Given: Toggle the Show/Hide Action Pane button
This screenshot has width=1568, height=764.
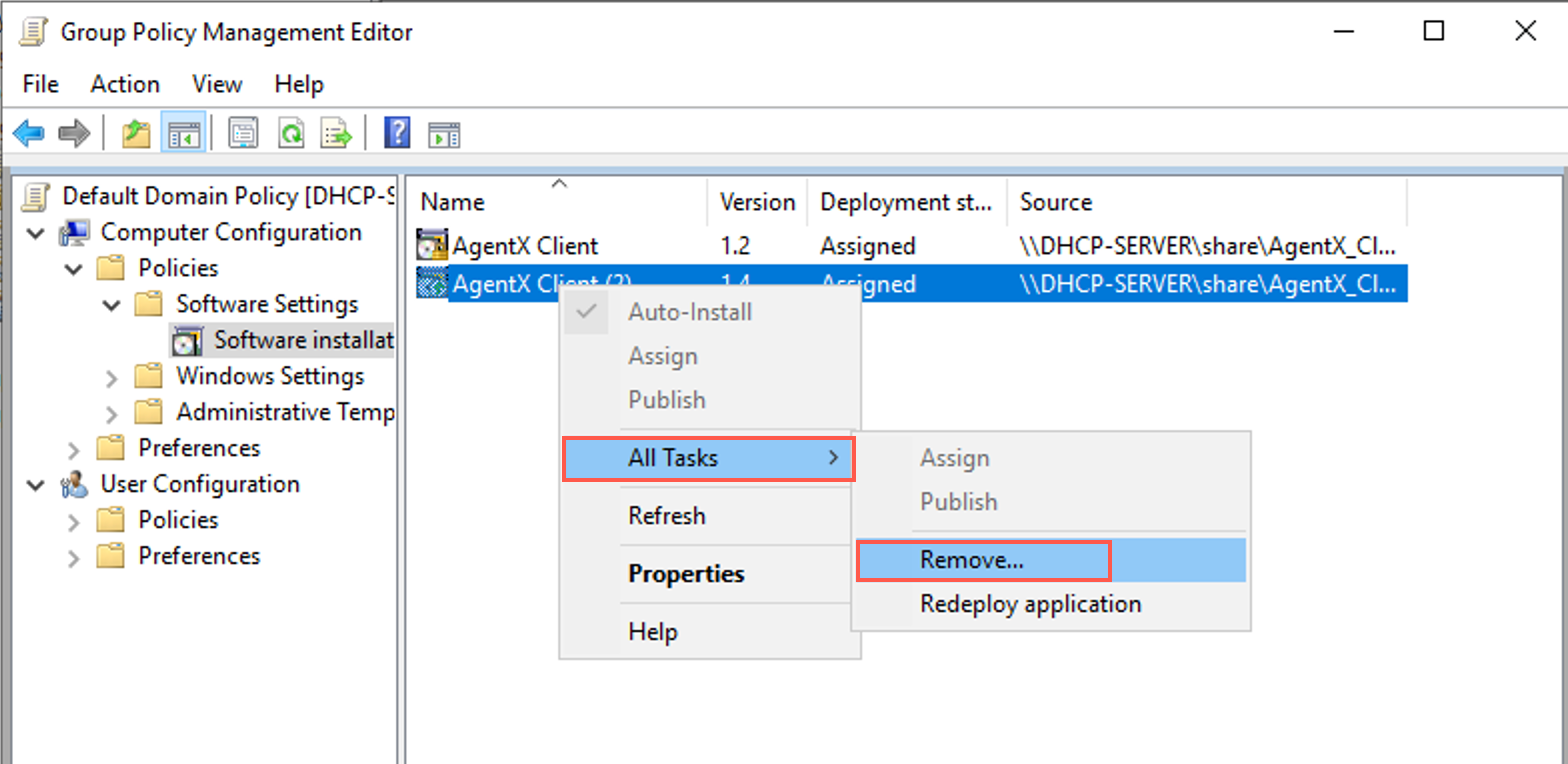Looking at the screenshot, I should click(x=443, y=133).
